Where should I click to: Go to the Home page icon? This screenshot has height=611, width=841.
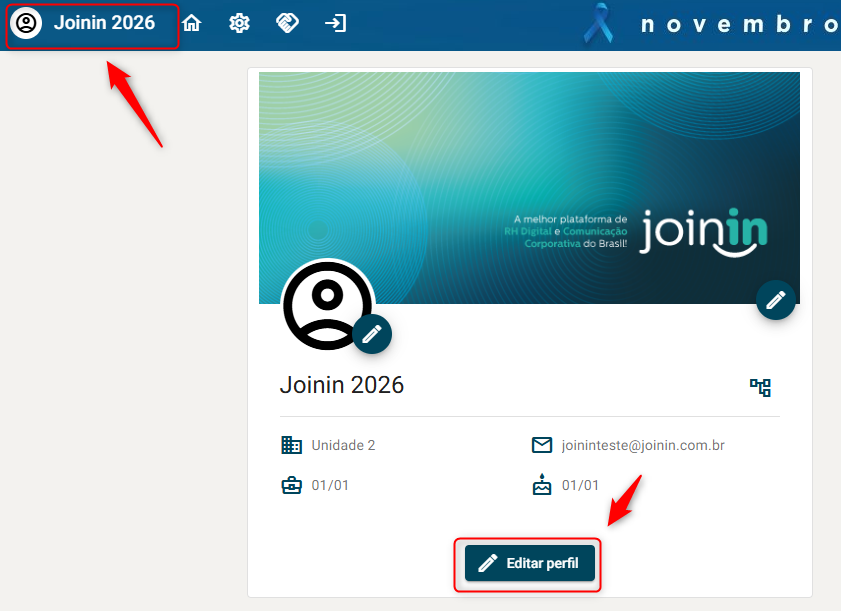click(191, 23)
